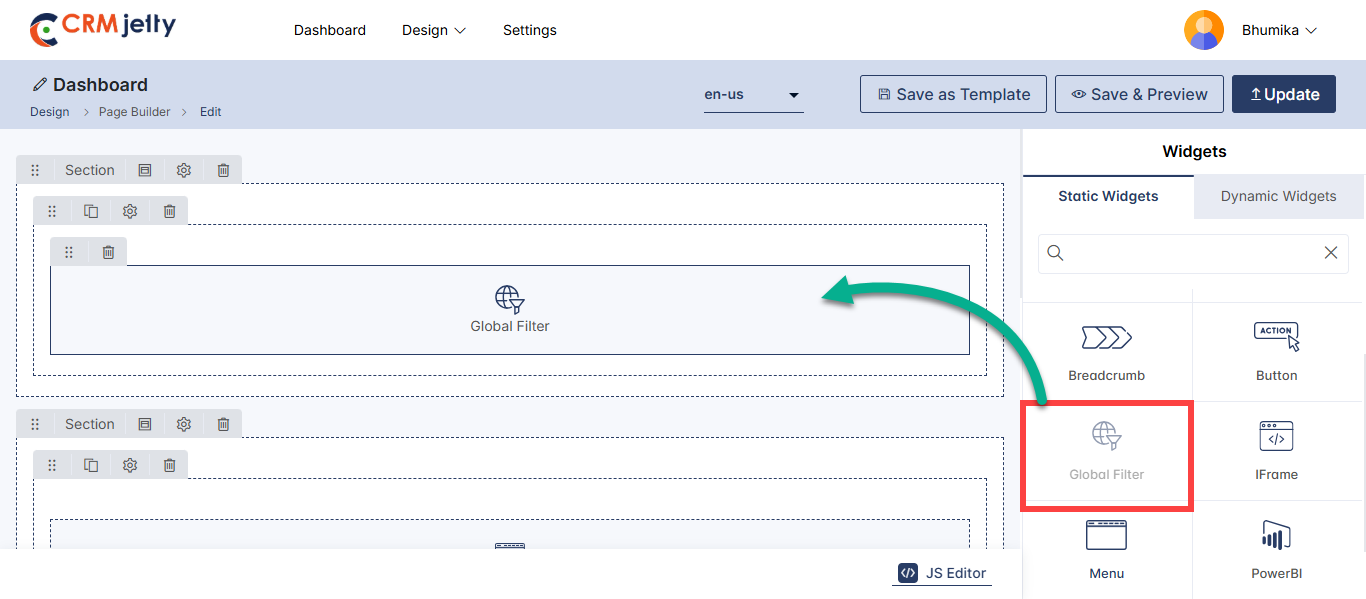Open the JS Editor link

[942, 573]
